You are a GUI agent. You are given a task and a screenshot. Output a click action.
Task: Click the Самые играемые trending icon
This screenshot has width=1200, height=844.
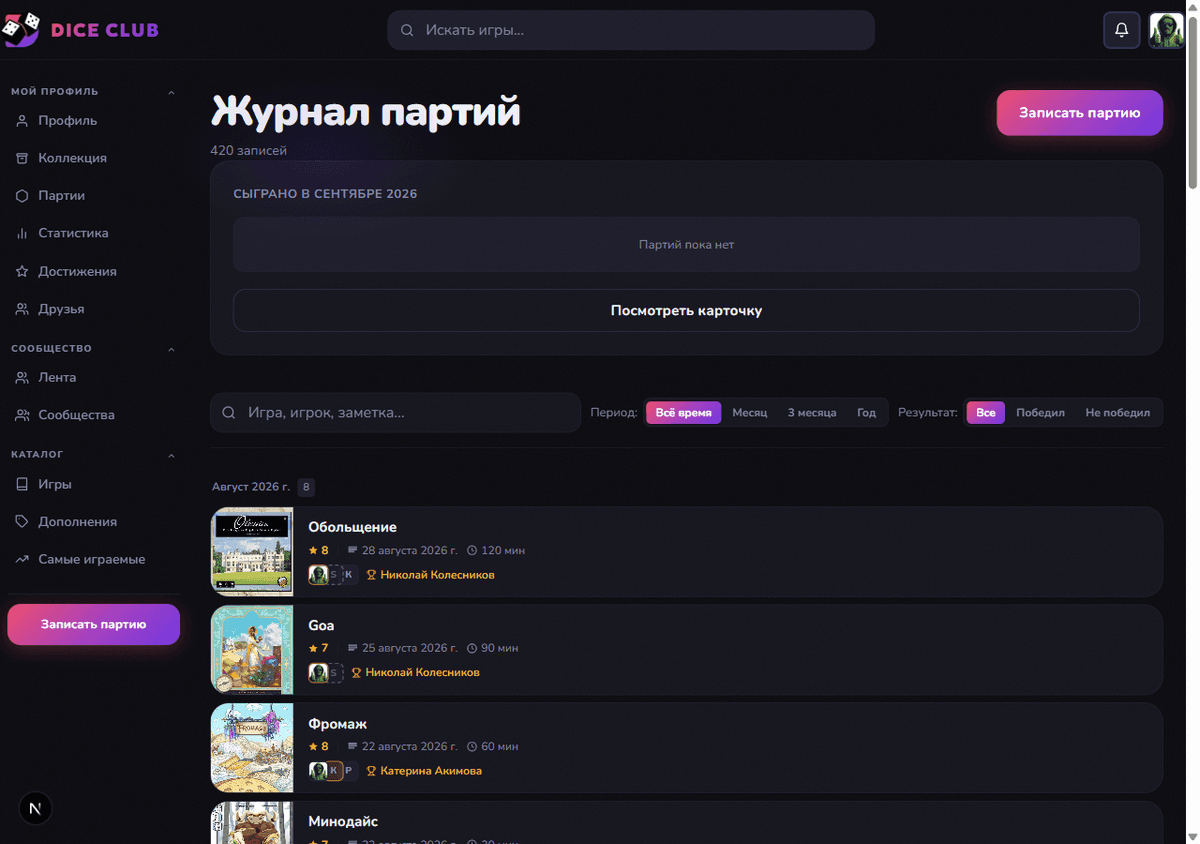pyautogui.click(x=22, y=559)
